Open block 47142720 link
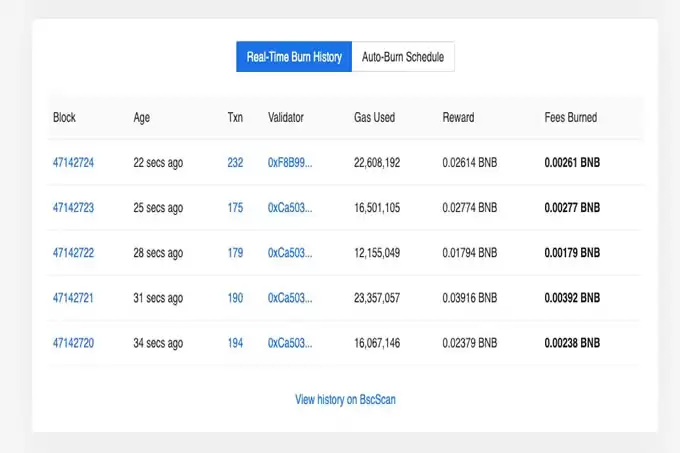Viewport: 680px width, 453px height. click(73, 343)
